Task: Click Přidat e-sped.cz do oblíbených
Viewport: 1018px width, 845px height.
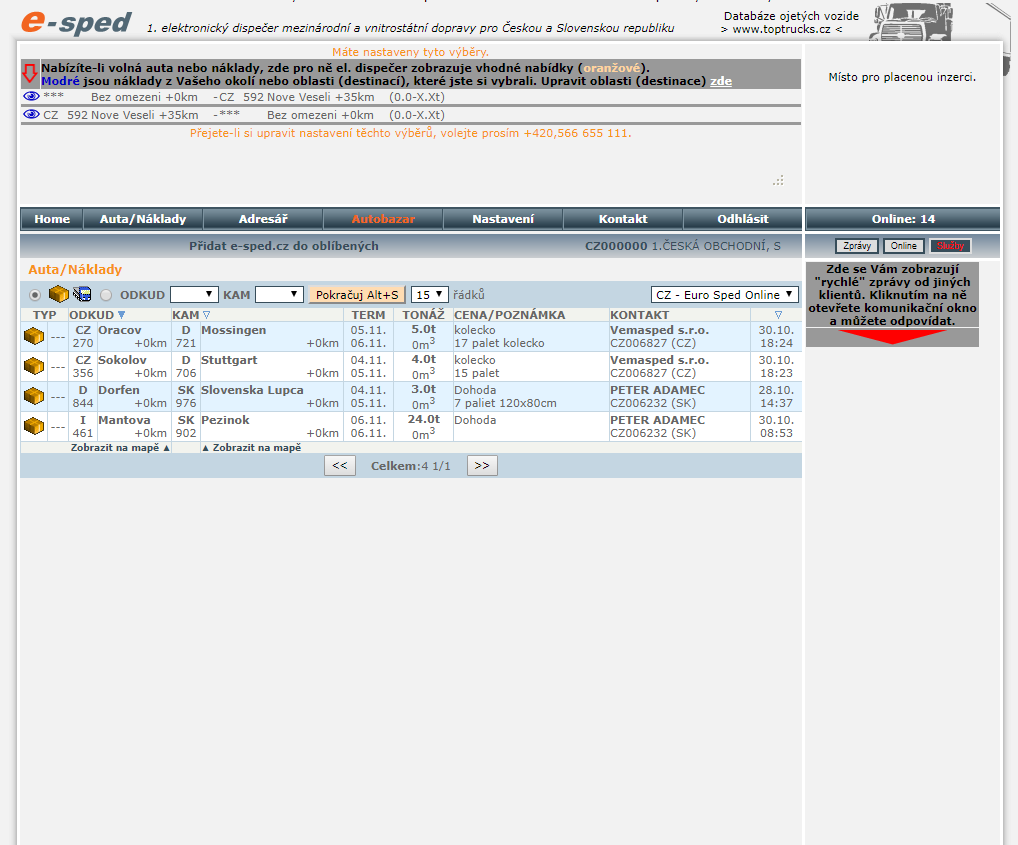Action: 284,246
